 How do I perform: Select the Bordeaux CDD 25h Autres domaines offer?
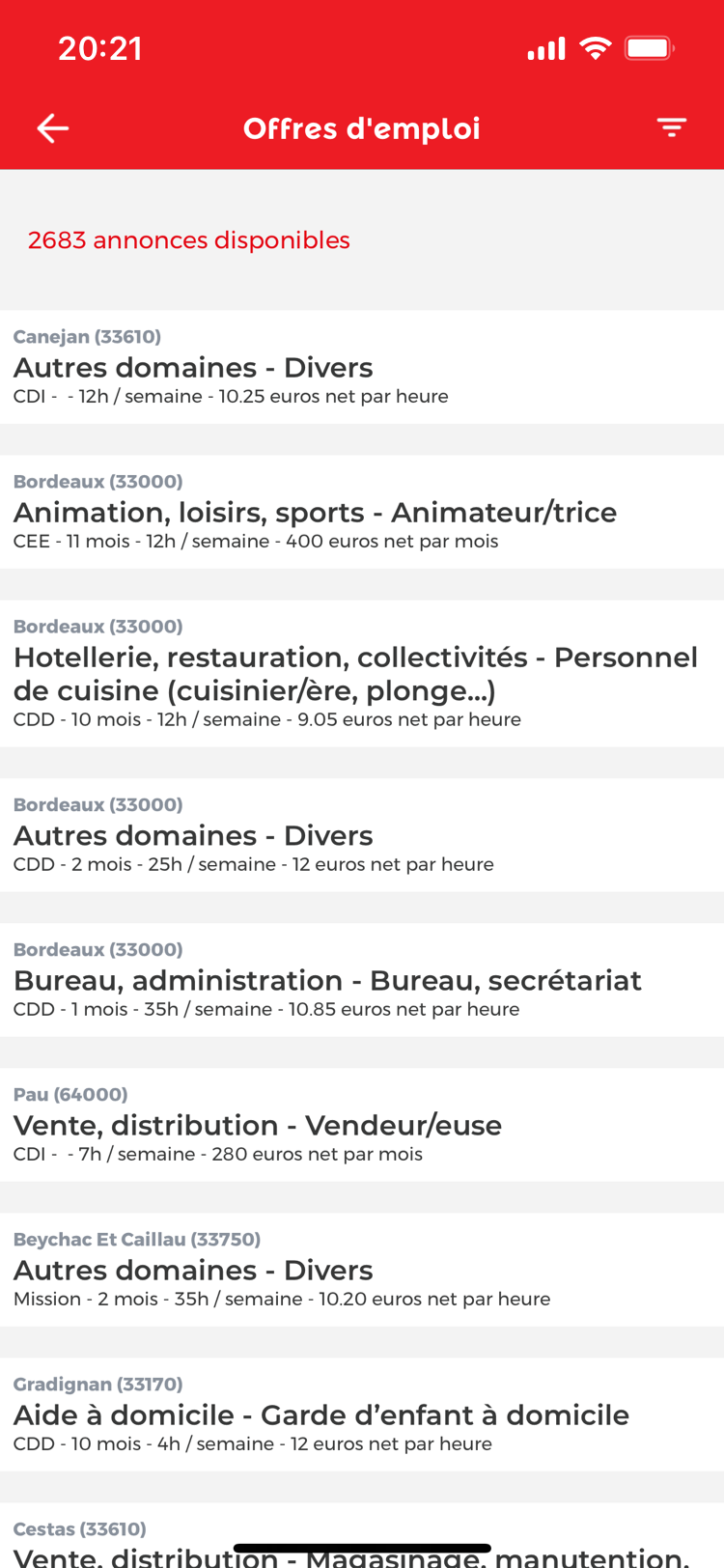(362, 835)
